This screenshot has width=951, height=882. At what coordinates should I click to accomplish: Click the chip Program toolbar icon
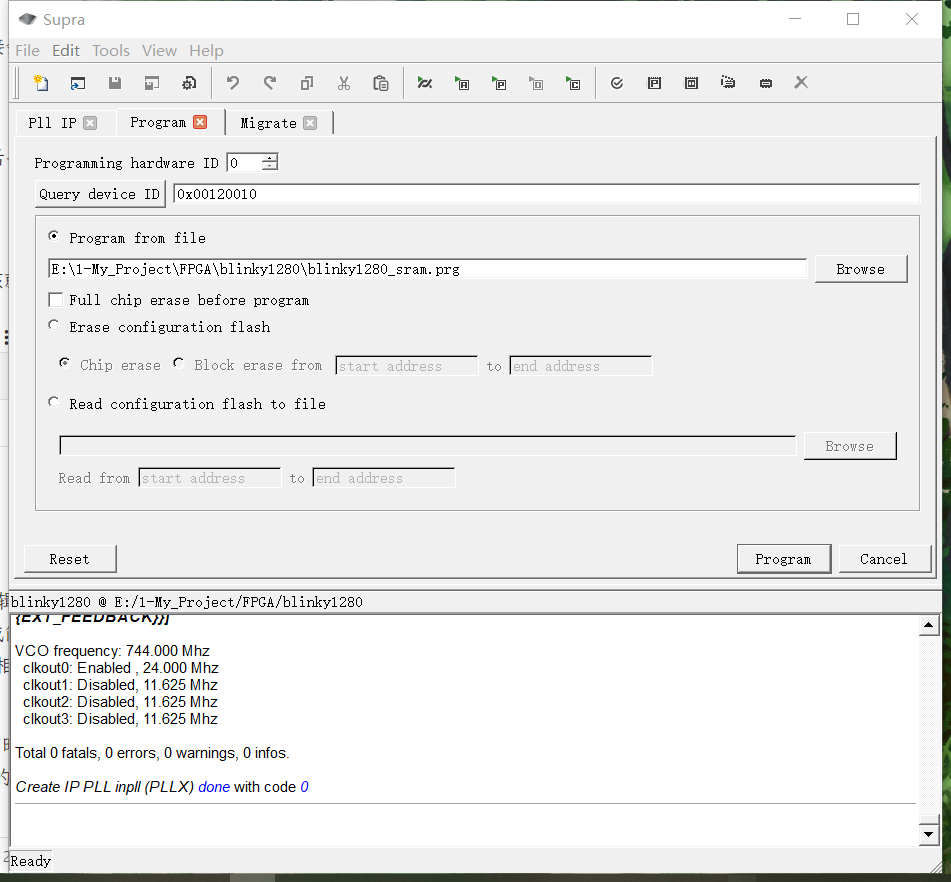[765, 83]
